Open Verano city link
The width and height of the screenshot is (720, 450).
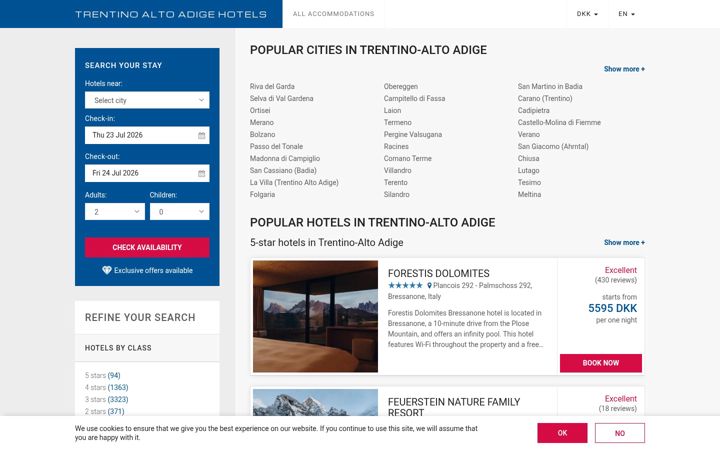coord(529,134)
